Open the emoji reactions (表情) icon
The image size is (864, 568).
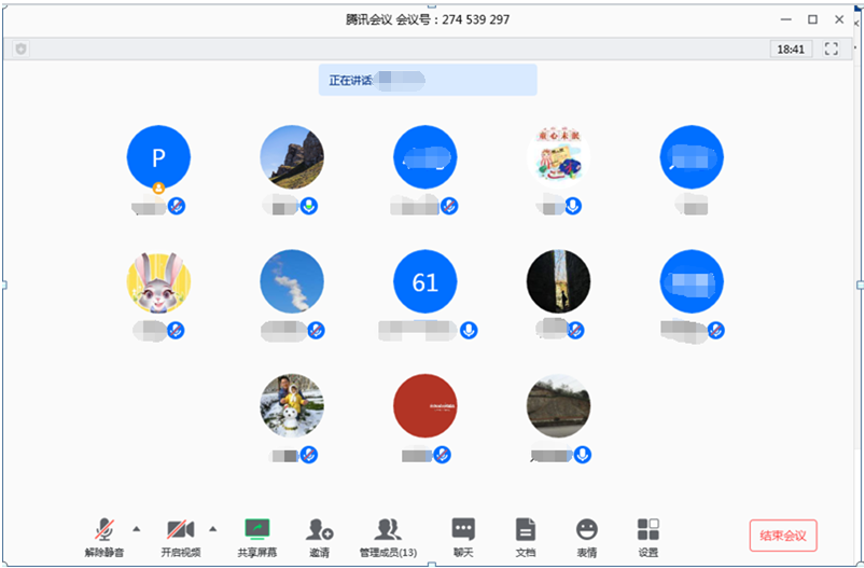[587, 530]
